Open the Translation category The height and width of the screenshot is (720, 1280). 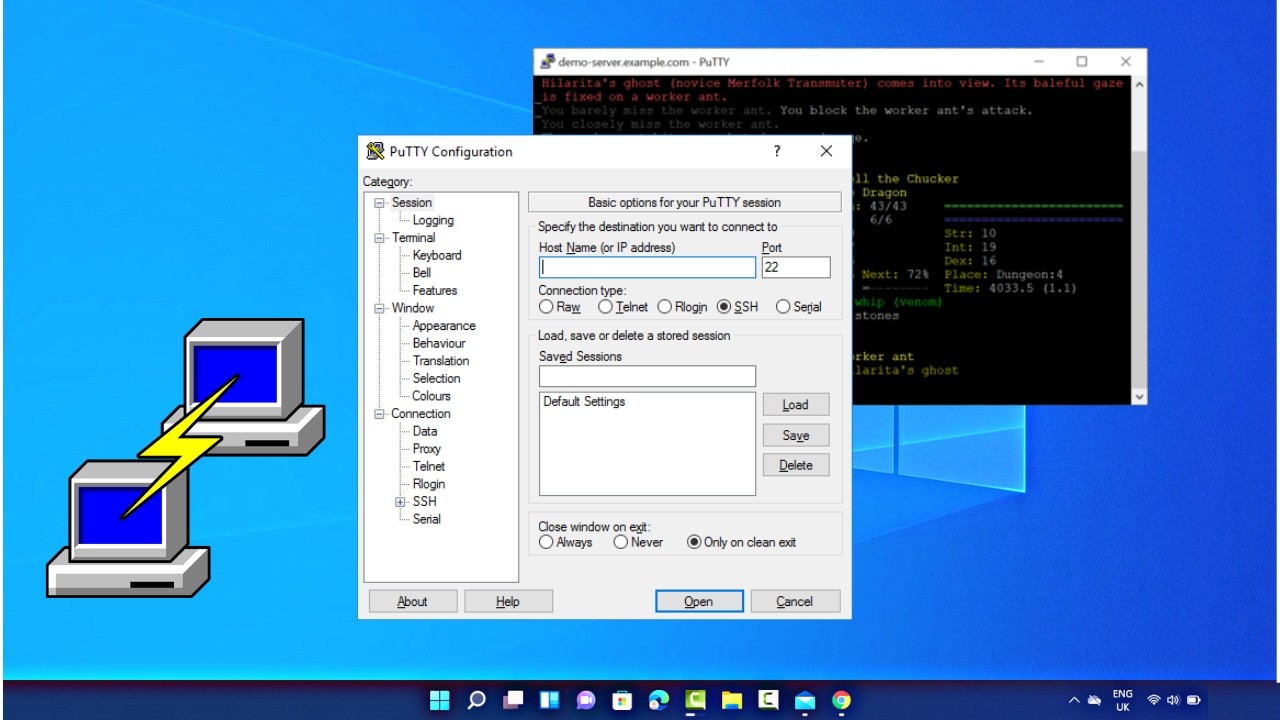[x=441, y=361]
